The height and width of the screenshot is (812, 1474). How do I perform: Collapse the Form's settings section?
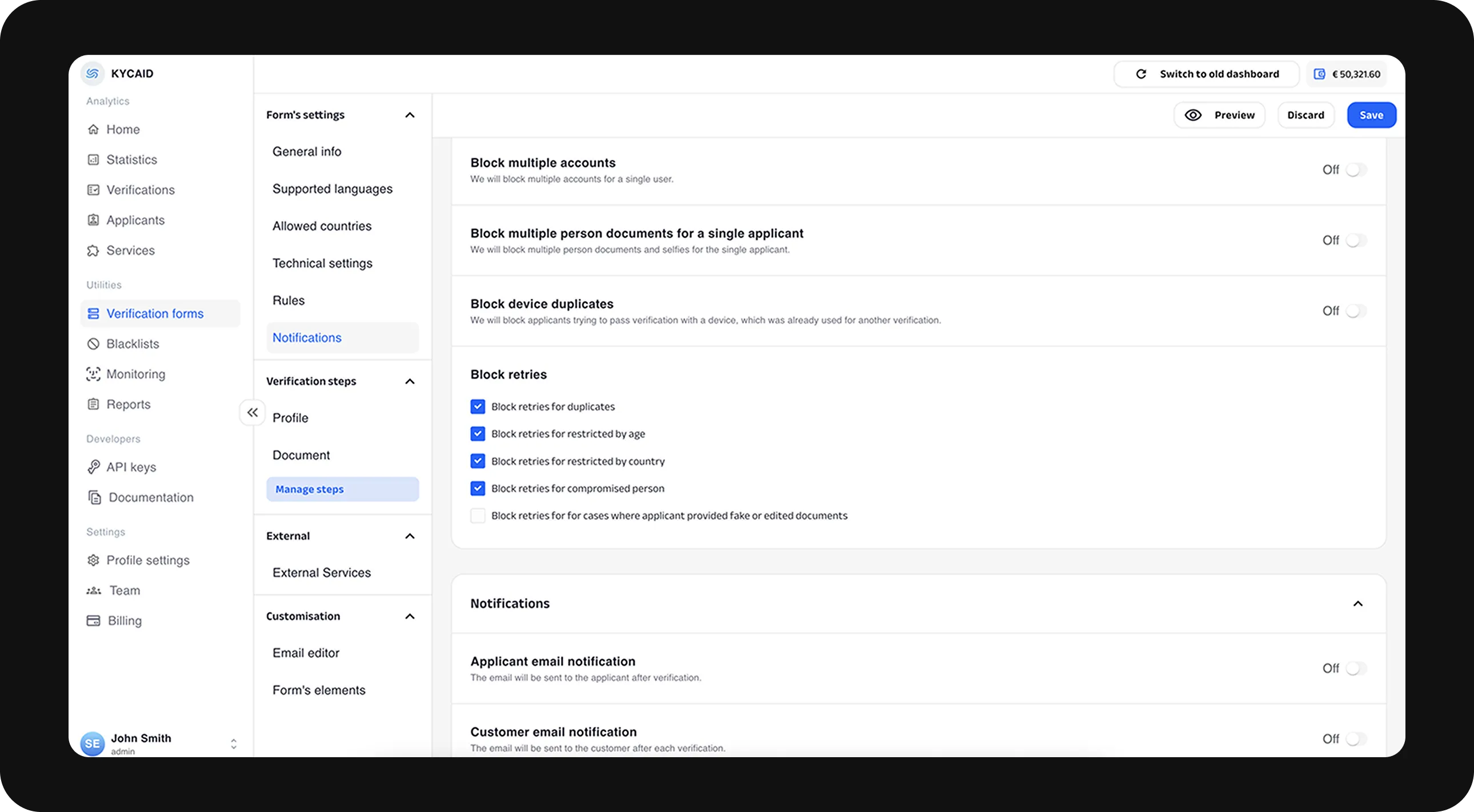pos(410,114)
